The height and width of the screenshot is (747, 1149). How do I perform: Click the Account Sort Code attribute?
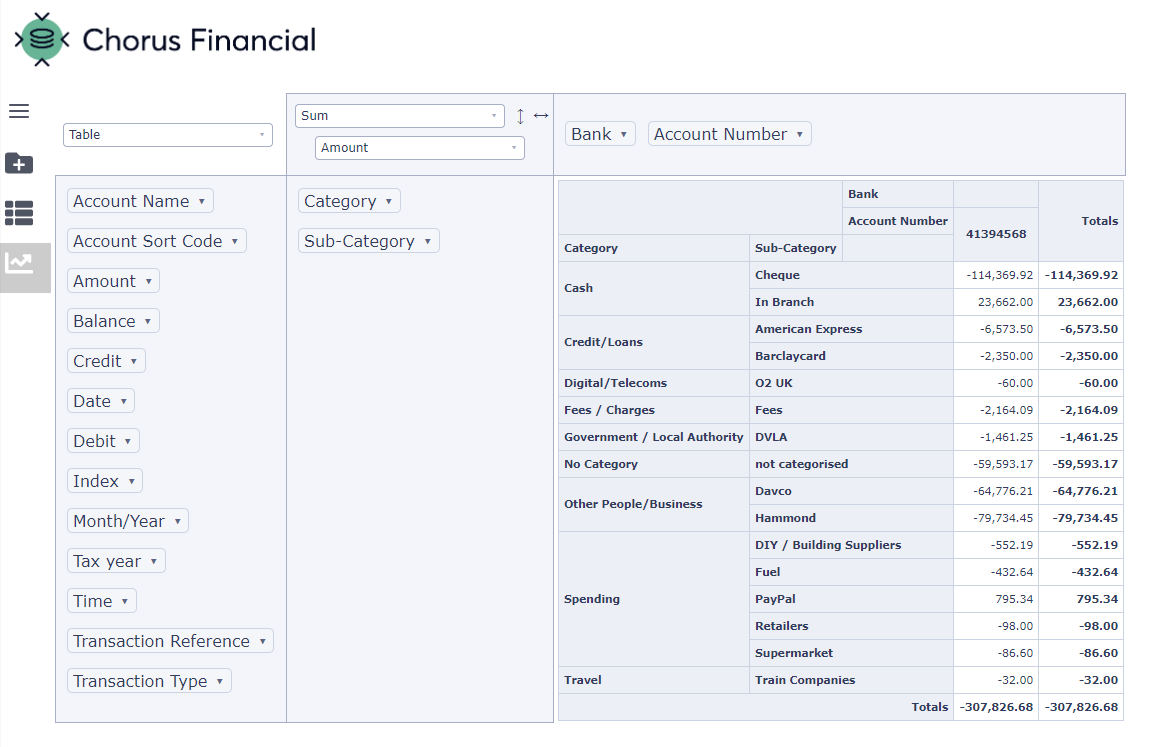point(147,241)
